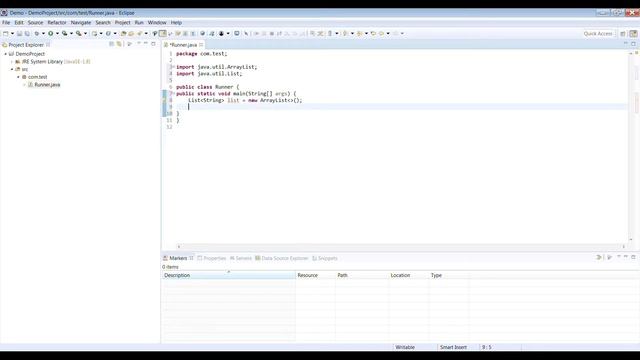Open the Navigate menu
640x360 pixels.
tap(81, 22)
